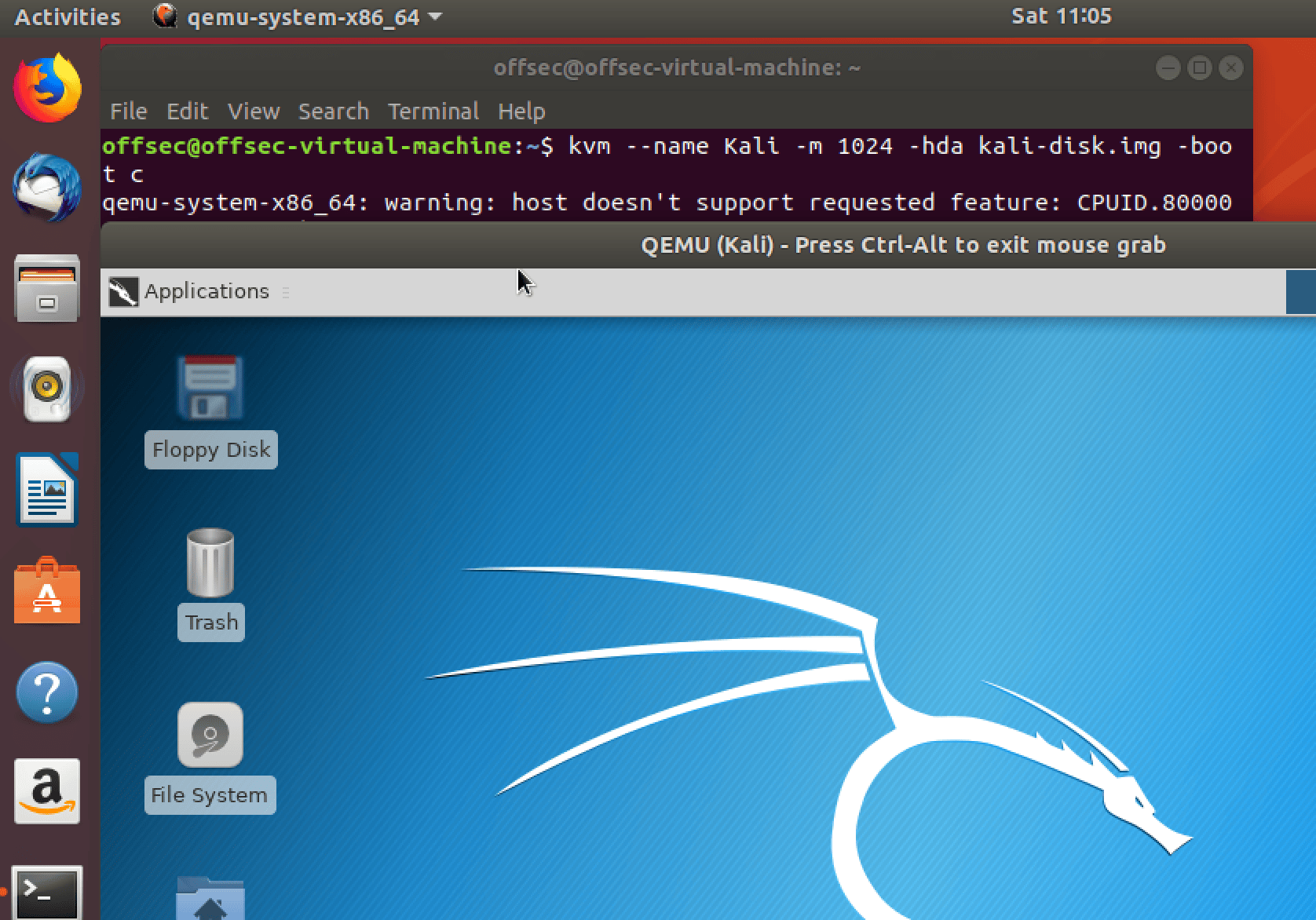Open the Help question mark icon

coord(47,692)
